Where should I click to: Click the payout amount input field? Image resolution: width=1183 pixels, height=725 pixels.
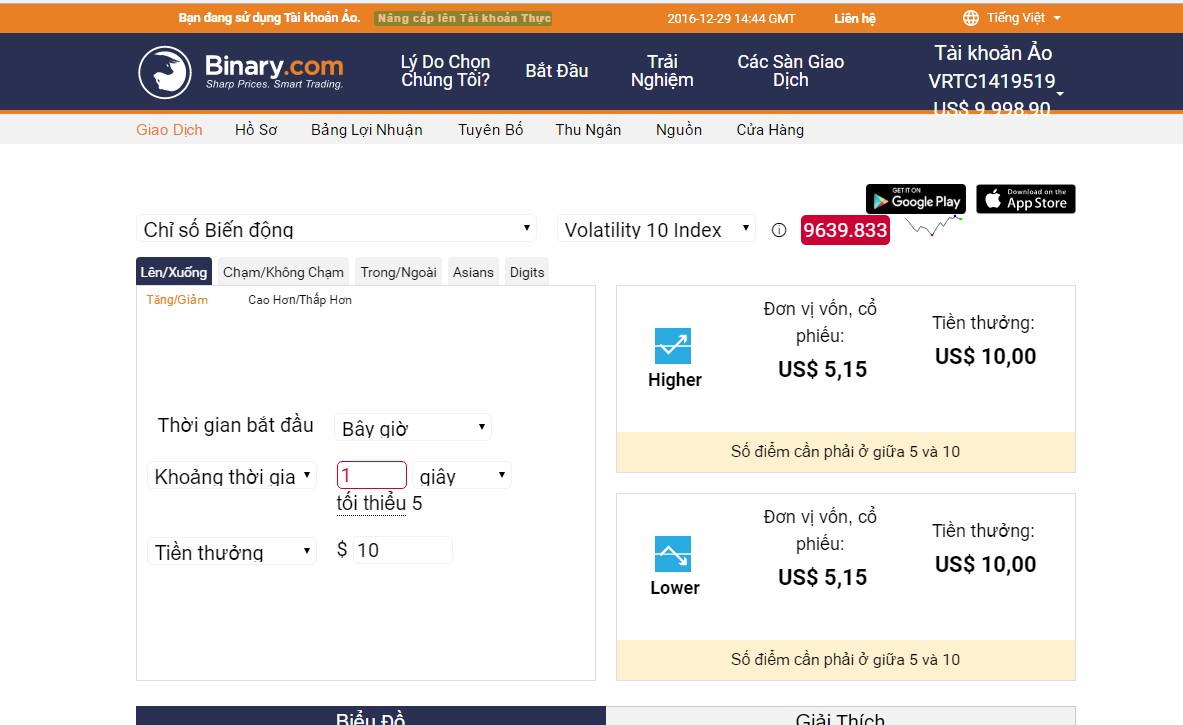coord(403,550)
